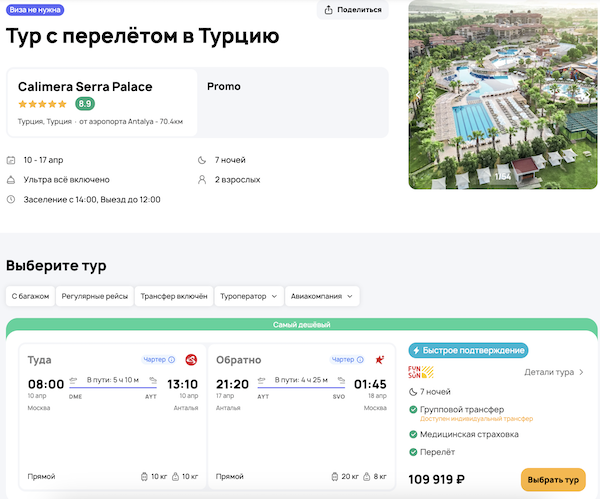Click the outbound airline logo icon
The image size is (600, 499).
coord(190,359)
